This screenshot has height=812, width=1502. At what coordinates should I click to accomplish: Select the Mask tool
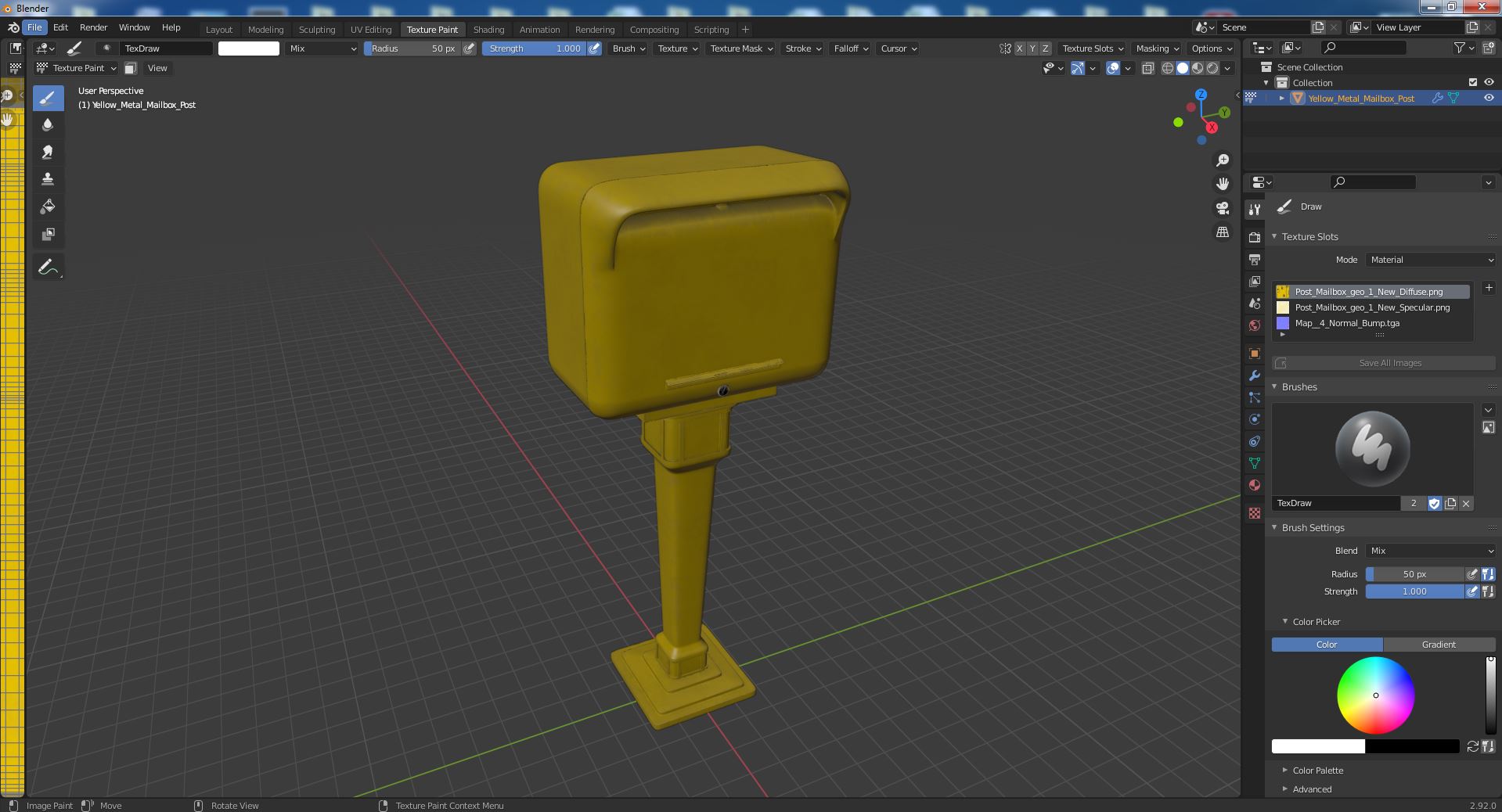(x=48, y=234)
